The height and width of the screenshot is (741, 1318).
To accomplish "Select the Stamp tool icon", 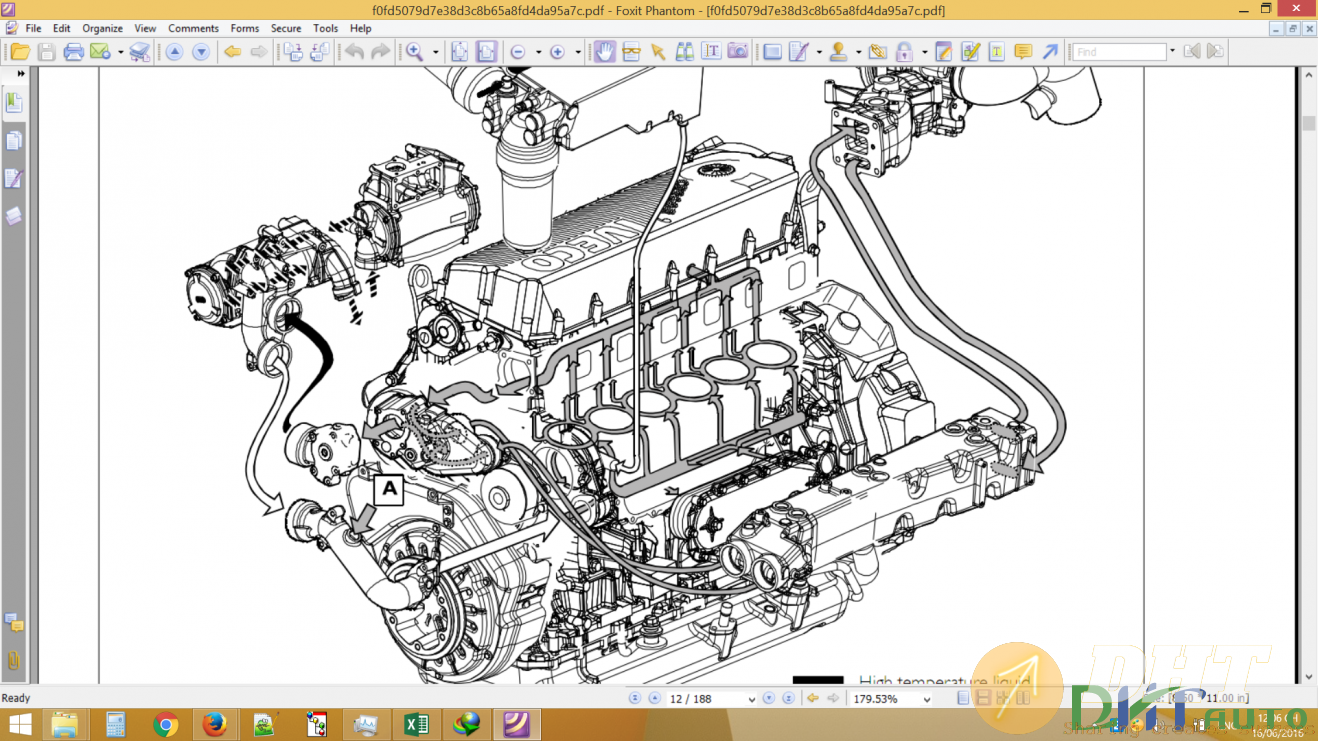I will (x=838, y=52).
